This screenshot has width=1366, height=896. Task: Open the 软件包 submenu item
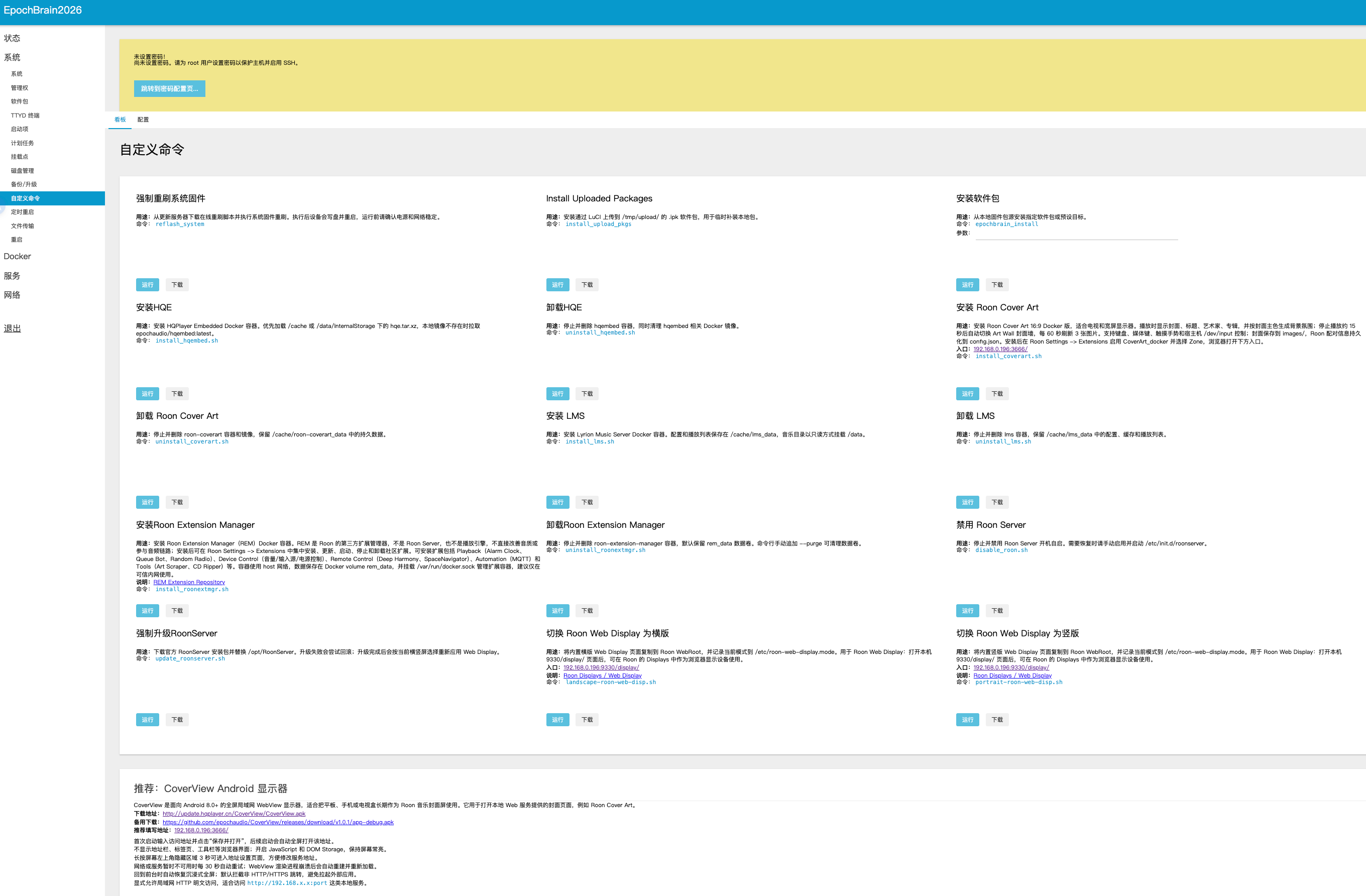pyautogui.click(x=20, y=101)
